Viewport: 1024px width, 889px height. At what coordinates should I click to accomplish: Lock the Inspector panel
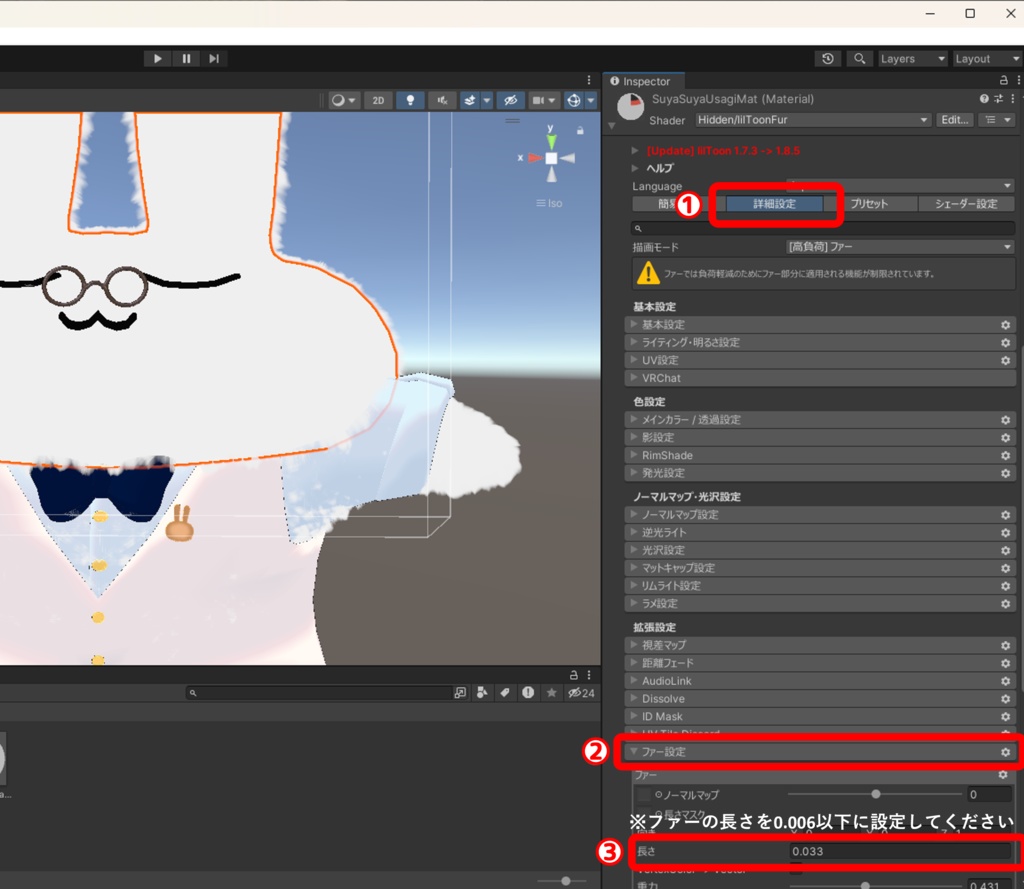pos(1004,80)
